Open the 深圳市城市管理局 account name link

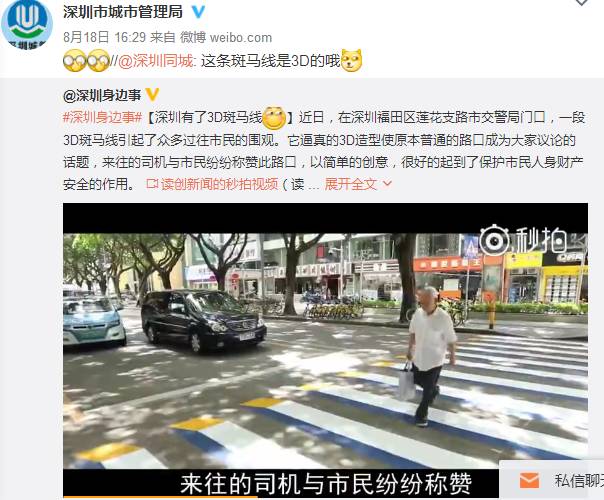click(123, 12)
